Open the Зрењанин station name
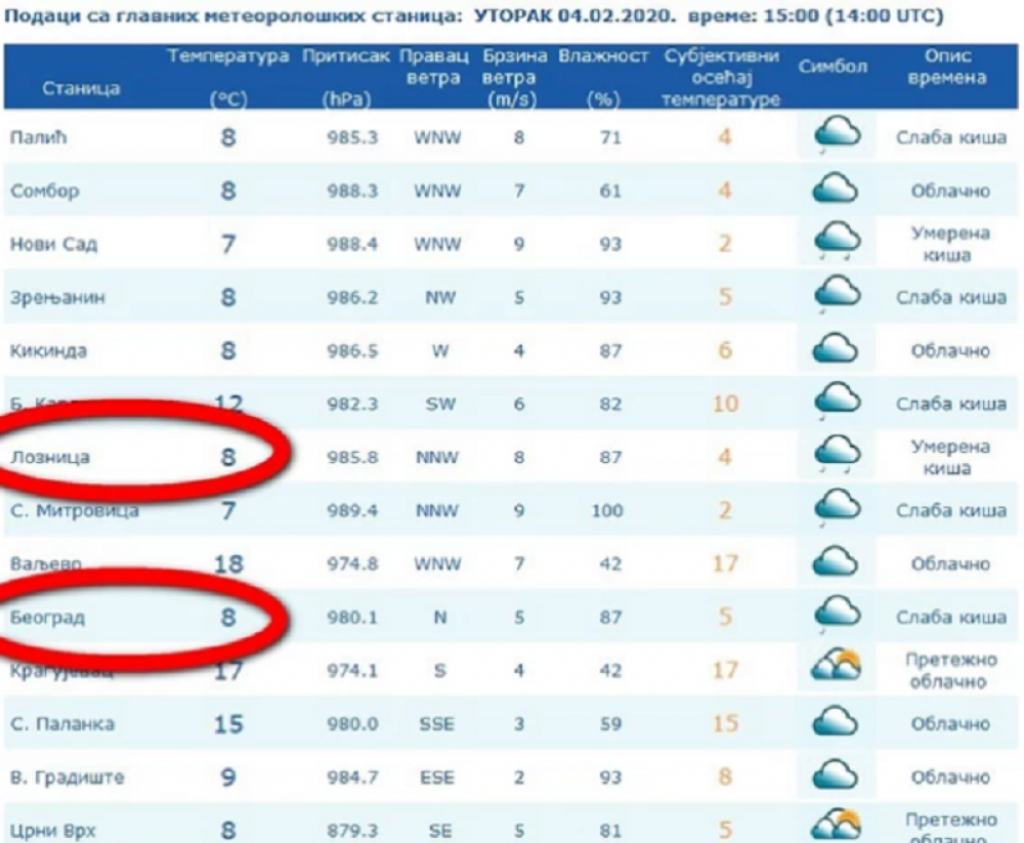 (x=57, y=297)
